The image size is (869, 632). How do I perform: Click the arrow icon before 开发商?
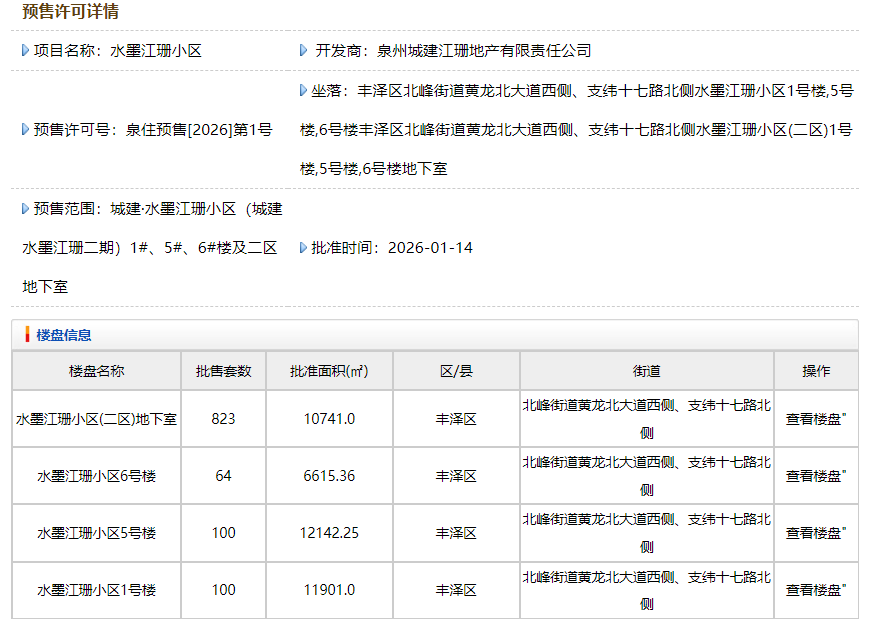tap(303, 50)
